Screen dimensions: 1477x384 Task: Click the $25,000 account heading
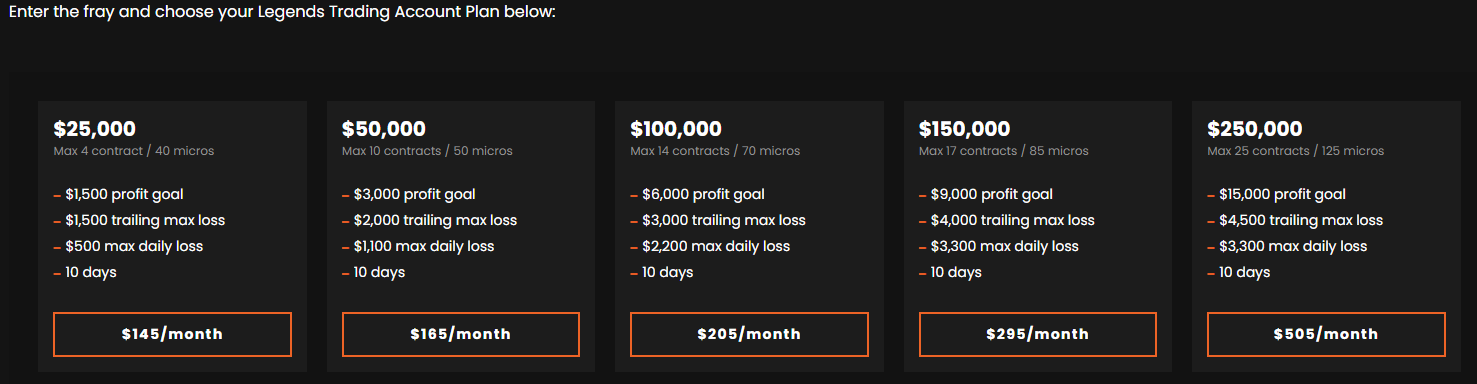pos(95,129)
